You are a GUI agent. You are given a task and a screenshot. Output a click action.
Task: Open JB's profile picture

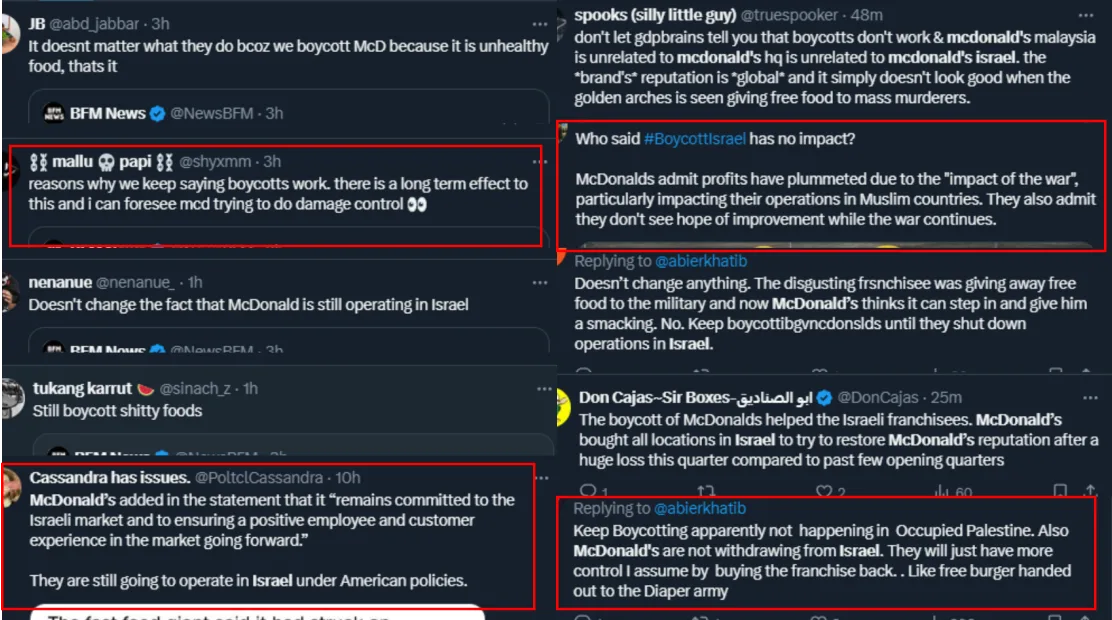tap(10, 32)
